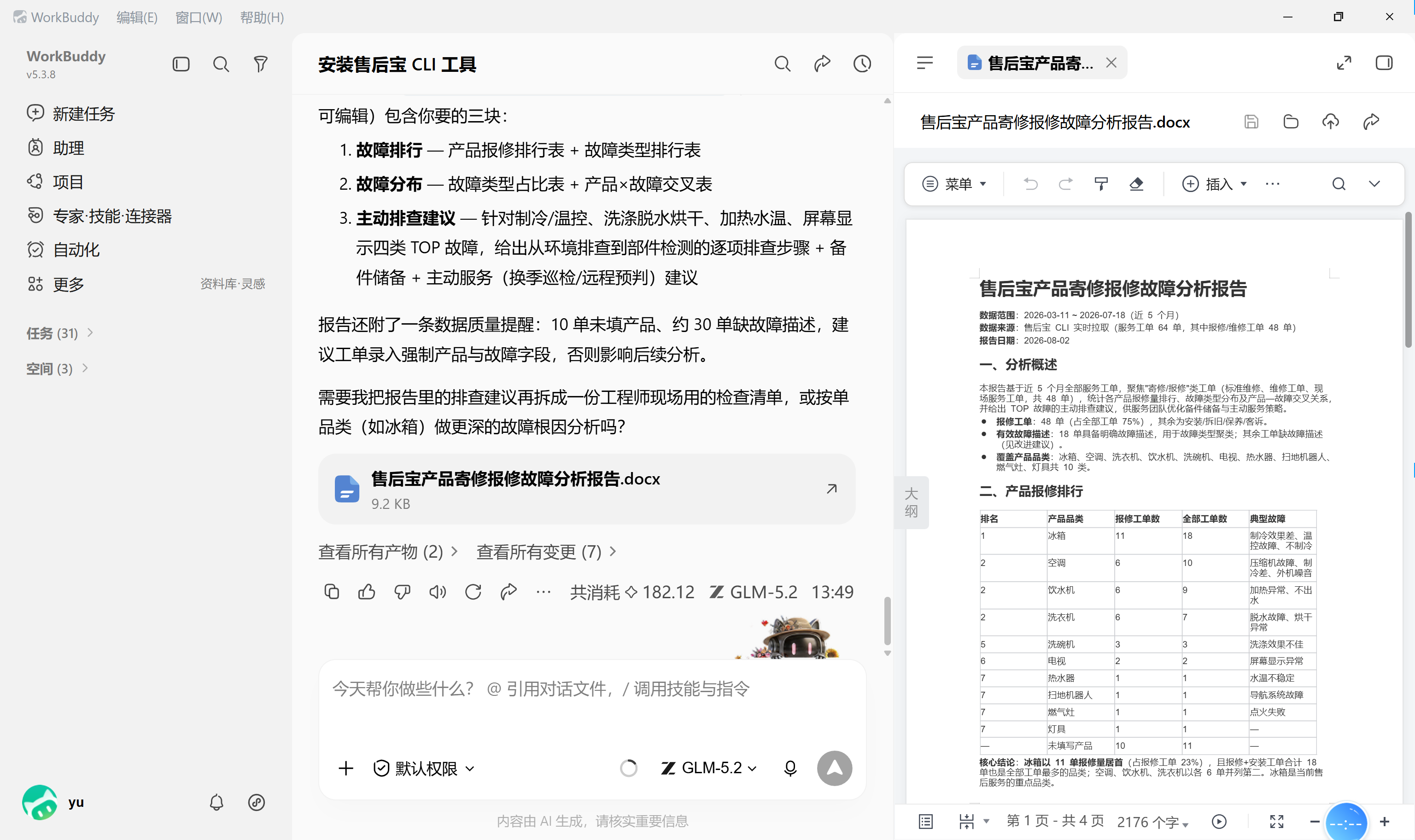1415x840 pixels.
Task: Click the chat scrollbar thumb
Action: pos(887,620)
